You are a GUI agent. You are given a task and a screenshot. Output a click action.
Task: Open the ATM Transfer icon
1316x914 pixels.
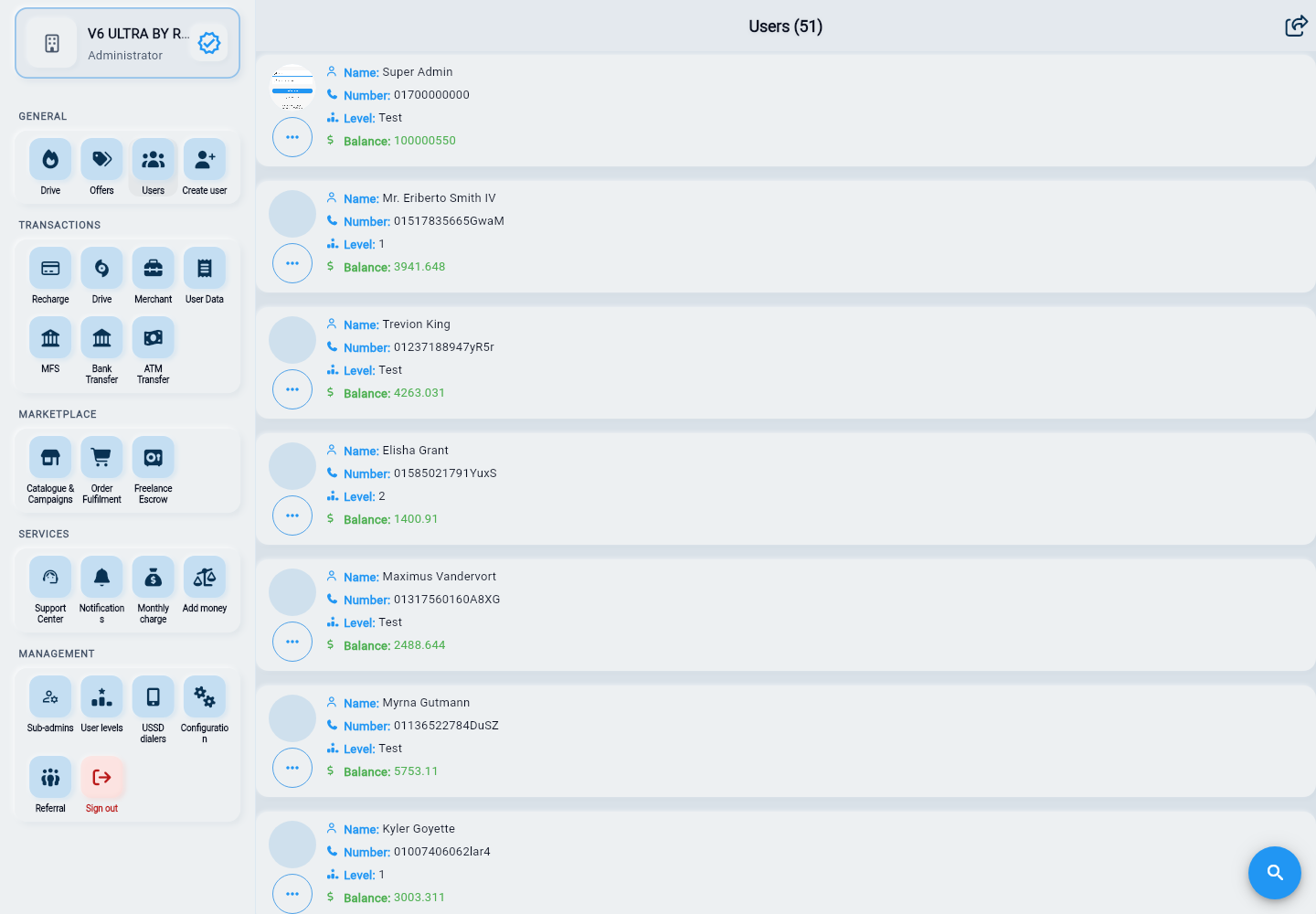pyautogui.click(x=154, y=338)
